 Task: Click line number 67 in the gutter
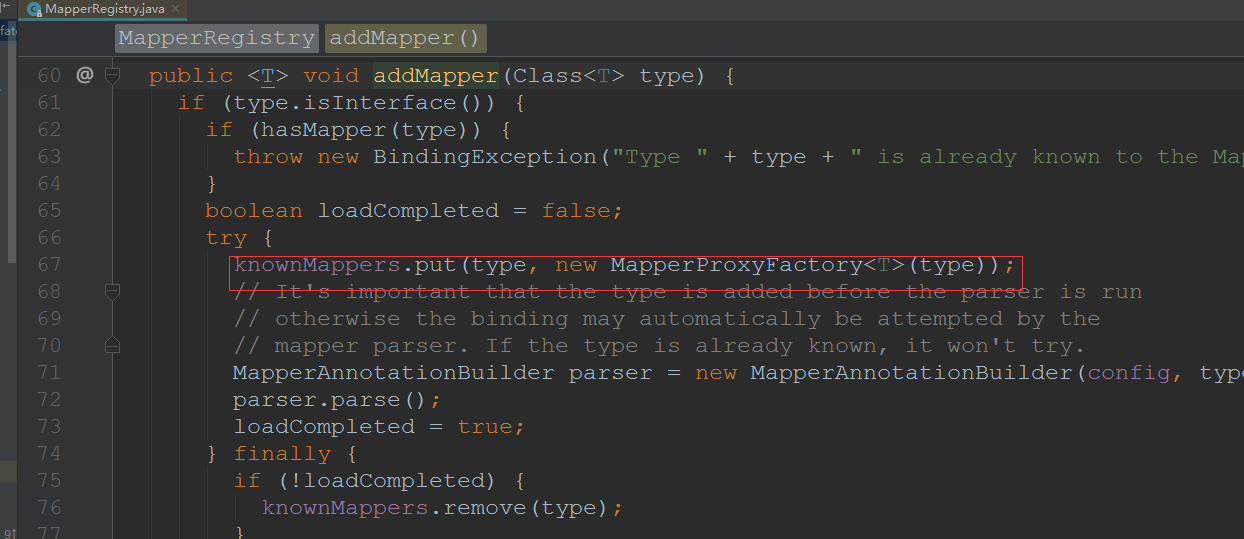50,264
